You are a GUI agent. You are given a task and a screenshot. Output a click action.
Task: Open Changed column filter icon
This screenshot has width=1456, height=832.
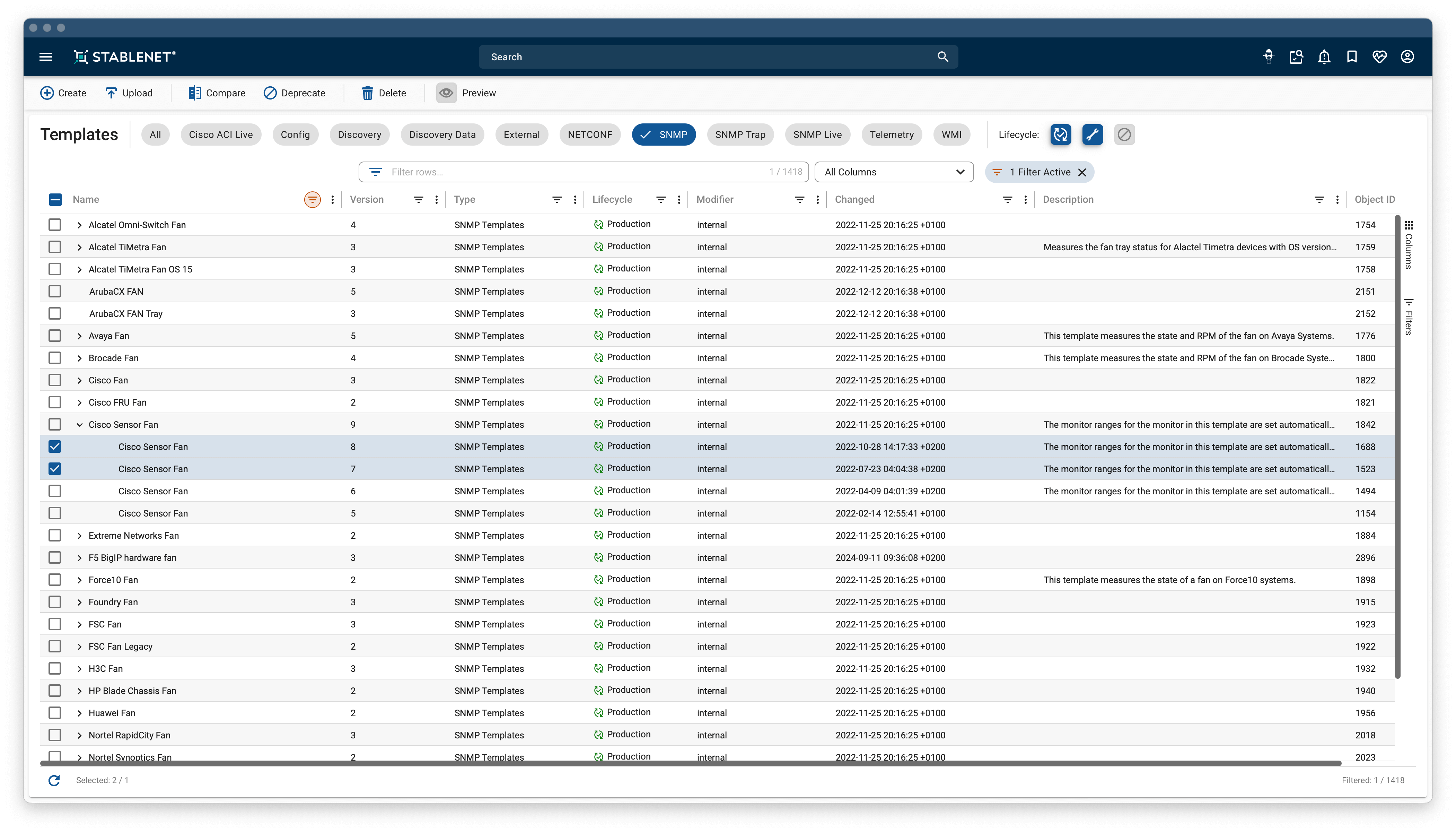click(x=1007, y=199)
